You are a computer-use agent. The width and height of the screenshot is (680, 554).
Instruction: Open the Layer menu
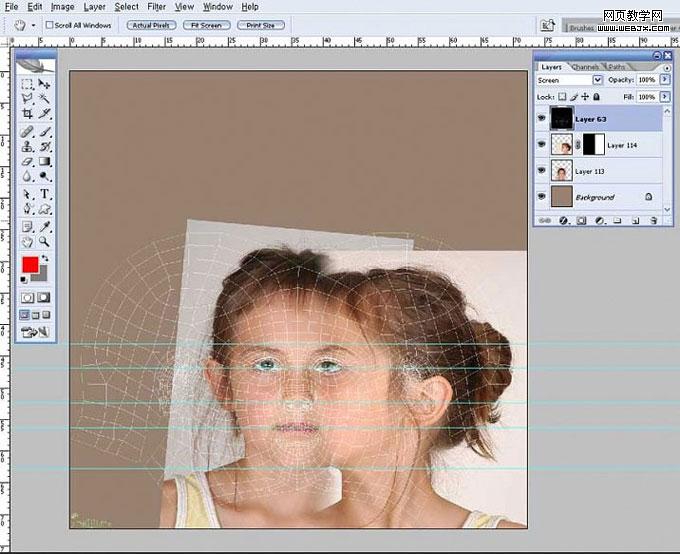click(94, 7)
